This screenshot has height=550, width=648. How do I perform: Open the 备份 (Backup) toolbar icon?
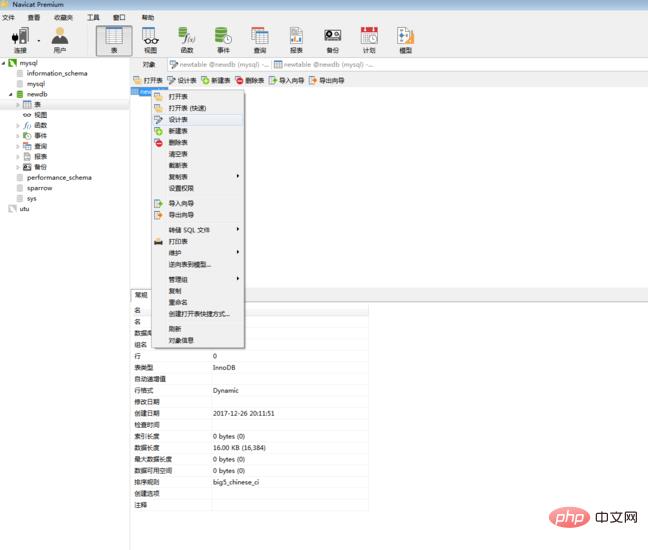332,38
